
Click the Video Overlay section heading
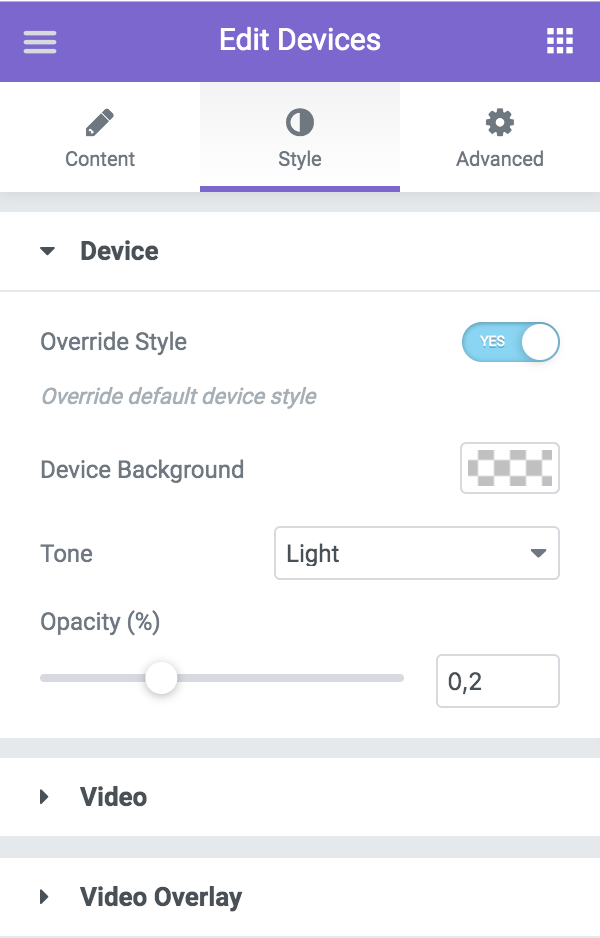161,897
